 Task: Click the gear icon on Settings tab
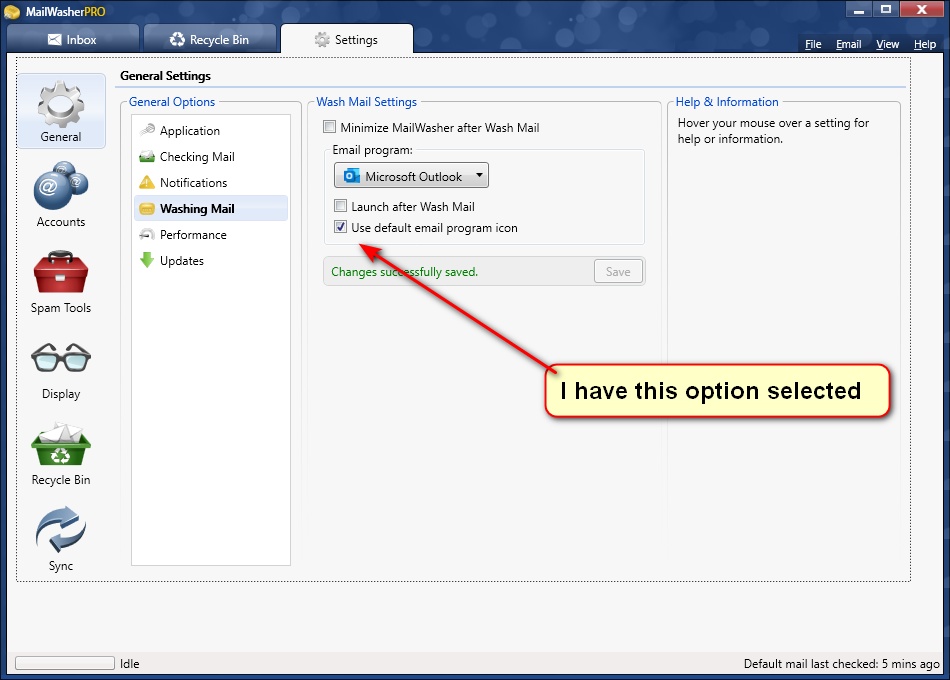[x=322, y=39]
